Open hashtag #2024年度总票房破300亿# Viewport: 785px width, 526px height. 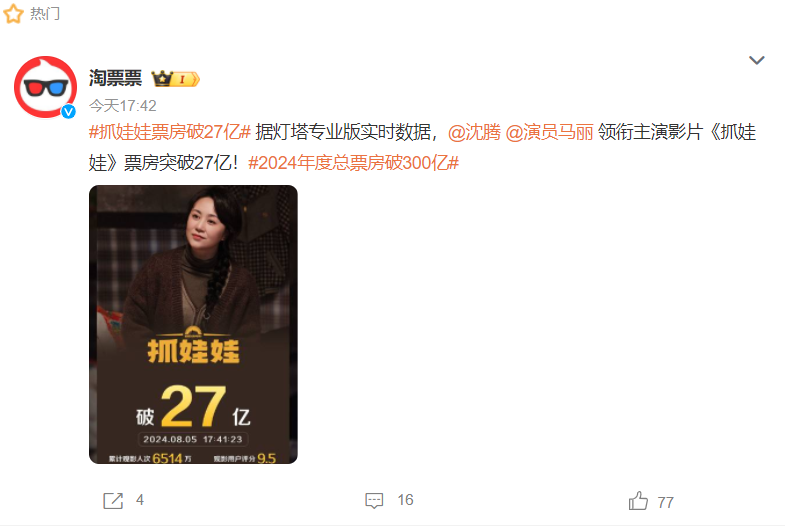coord(353,163)
